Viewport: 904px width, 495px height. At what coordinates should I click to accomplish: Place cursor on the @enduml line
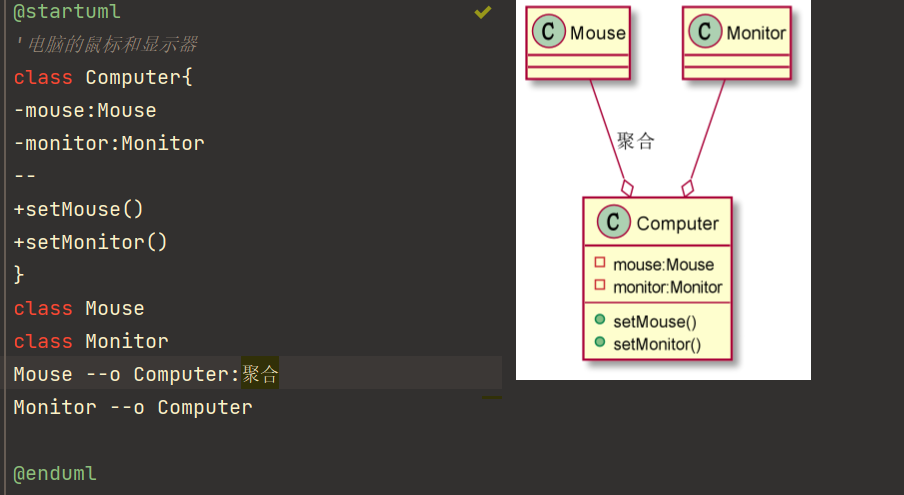click(x=55, y=474)
